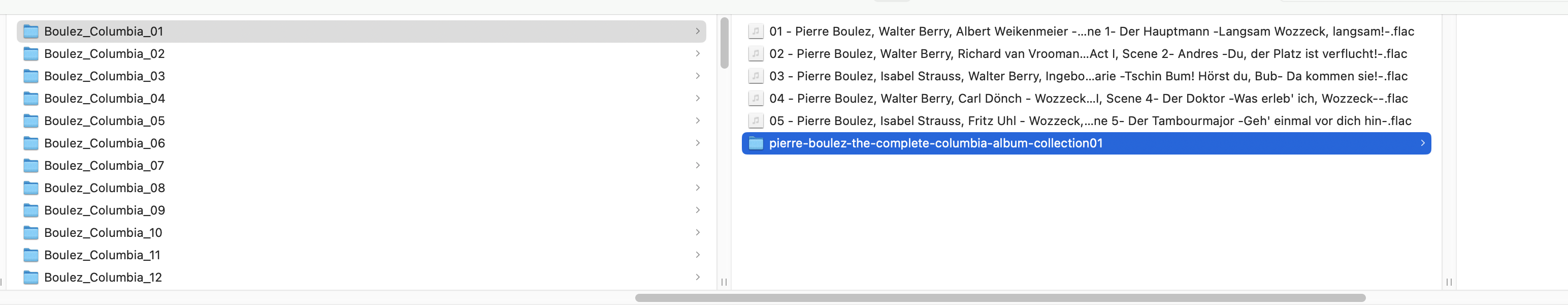Click the music file icon for track 05
The height and width of the screenshot is (305, 1568).
coord(756,120)
